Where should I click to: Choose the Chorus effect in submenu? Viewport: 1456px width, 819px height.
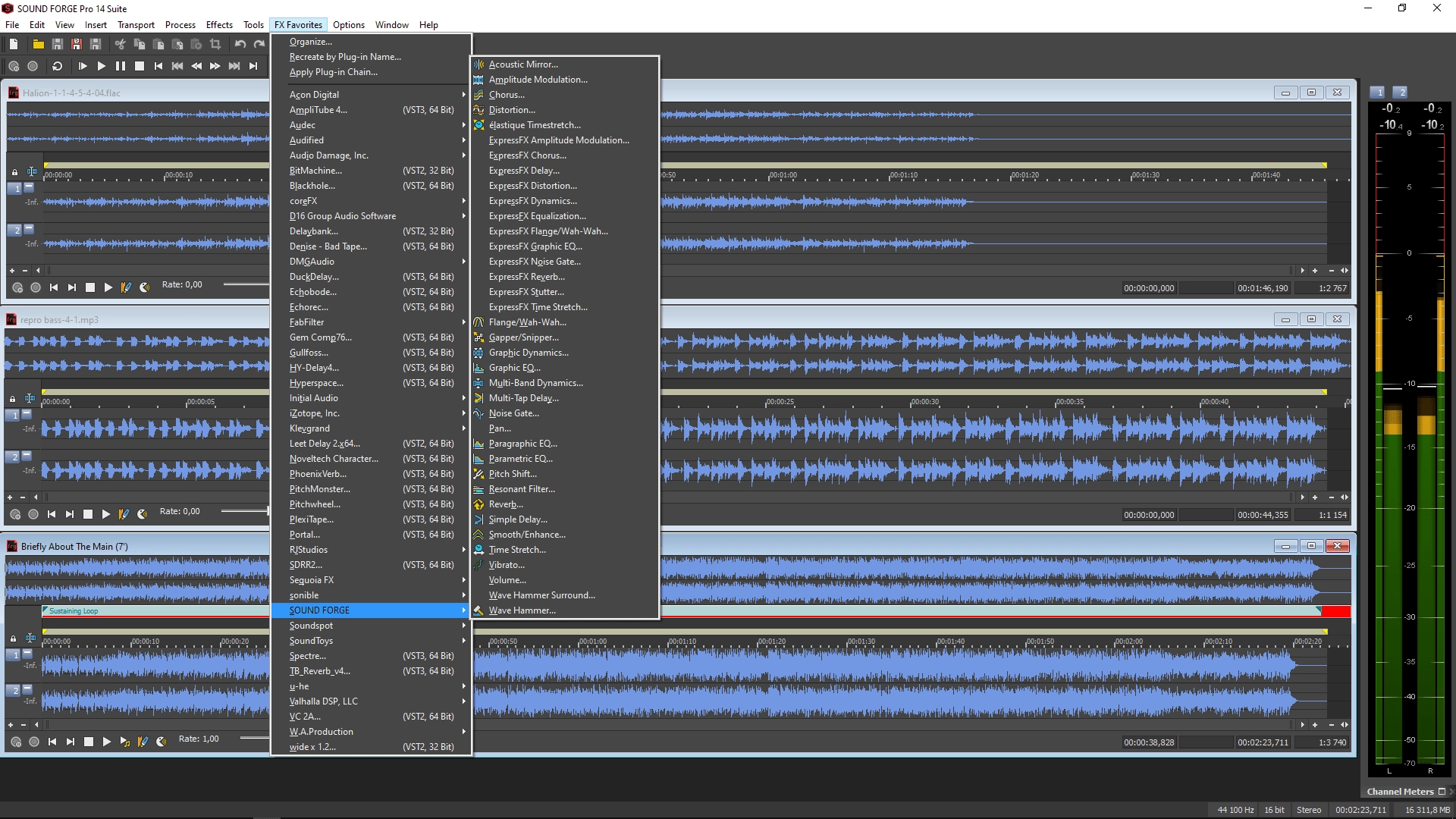[x=564, y=95]
